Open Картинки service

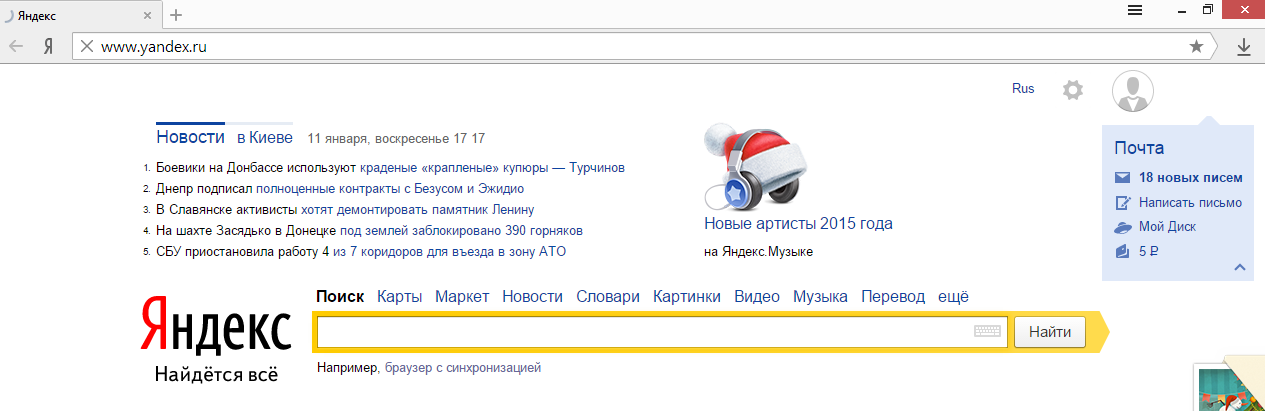click(x=687, y=297)
